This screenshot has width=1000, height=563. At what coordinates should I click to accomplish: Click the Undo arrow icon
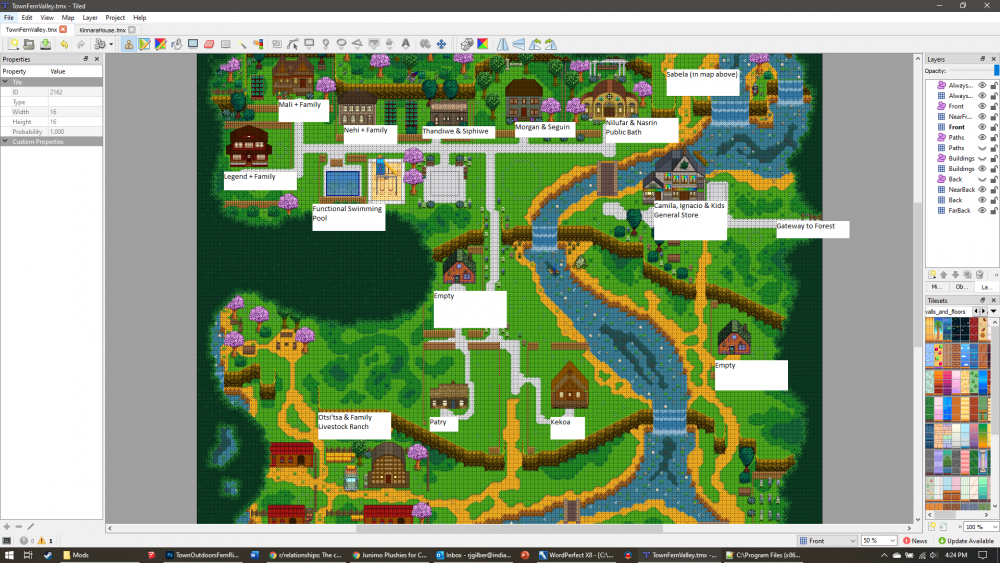(64, 44)
